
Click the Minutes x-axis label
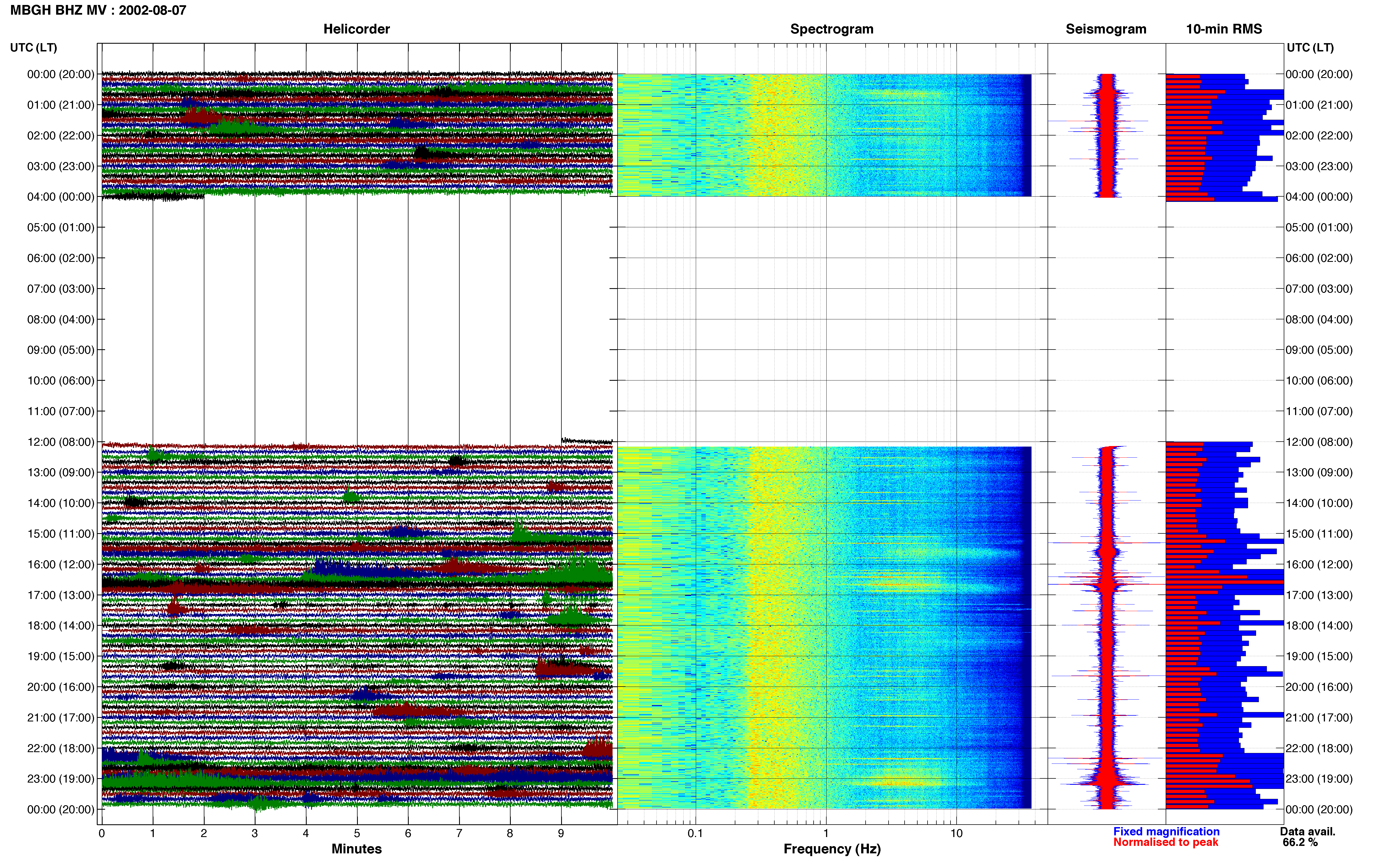356,849
